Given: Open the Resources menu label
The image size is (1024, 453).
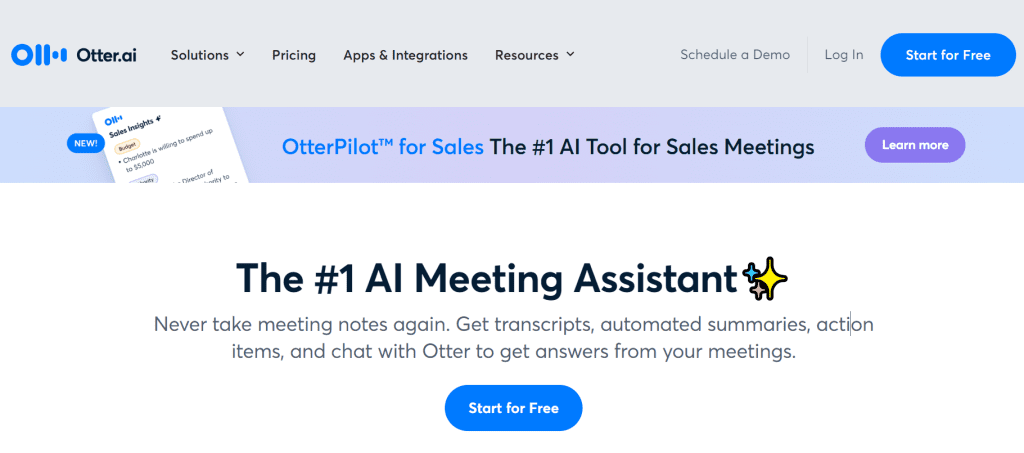Looking at the screenshot, I should point(527,55).
